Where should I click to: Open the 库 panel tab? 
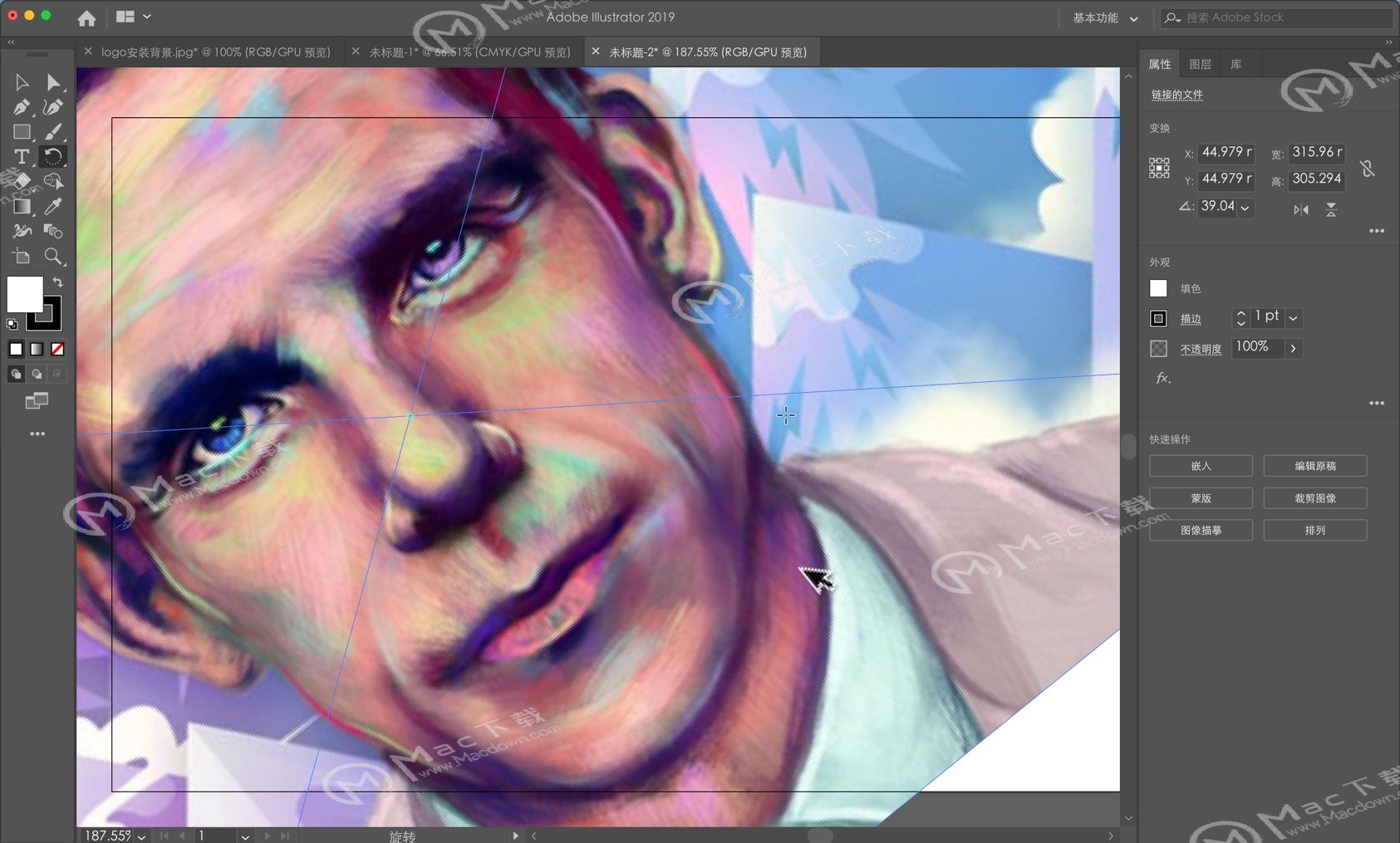point(1236,64)
